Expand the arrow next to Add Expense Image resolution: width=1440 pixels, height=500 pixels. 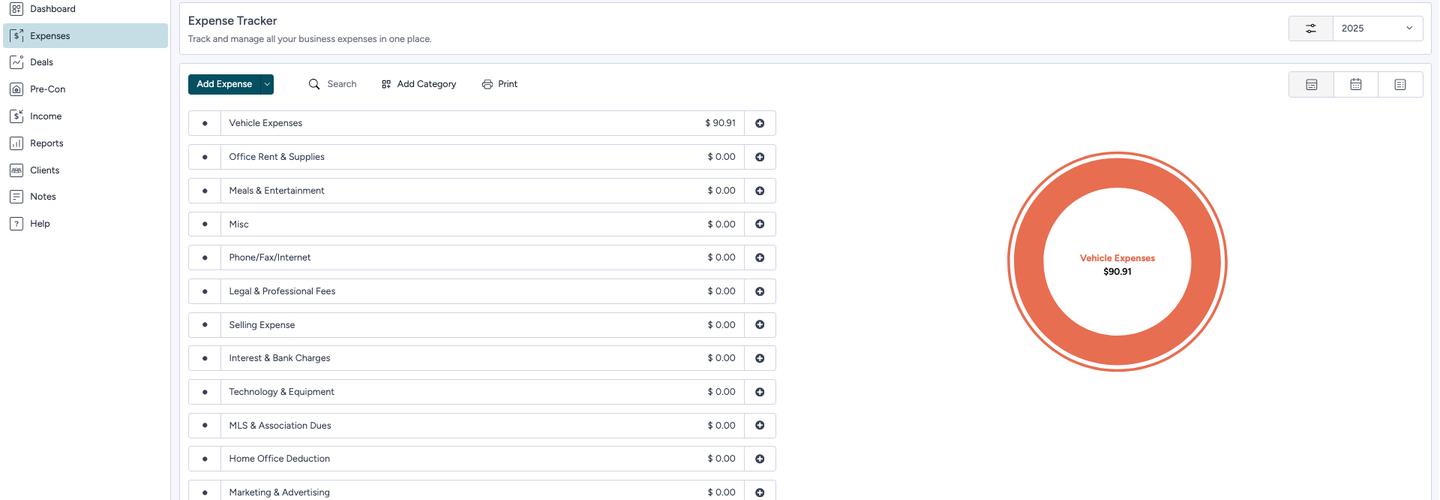click(267, 84)
